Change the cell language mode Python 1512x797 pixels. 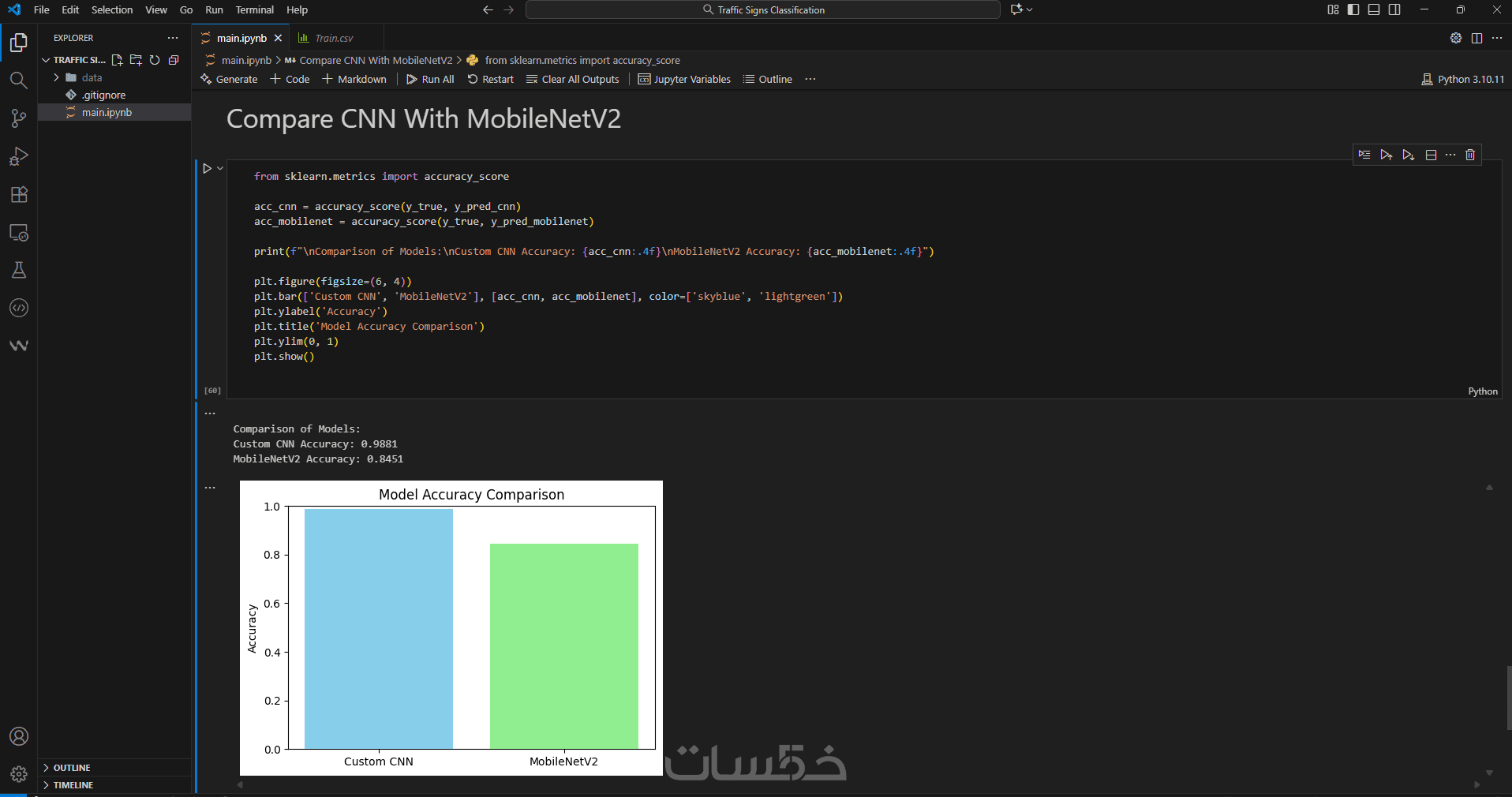click(x=1483, y=391)
